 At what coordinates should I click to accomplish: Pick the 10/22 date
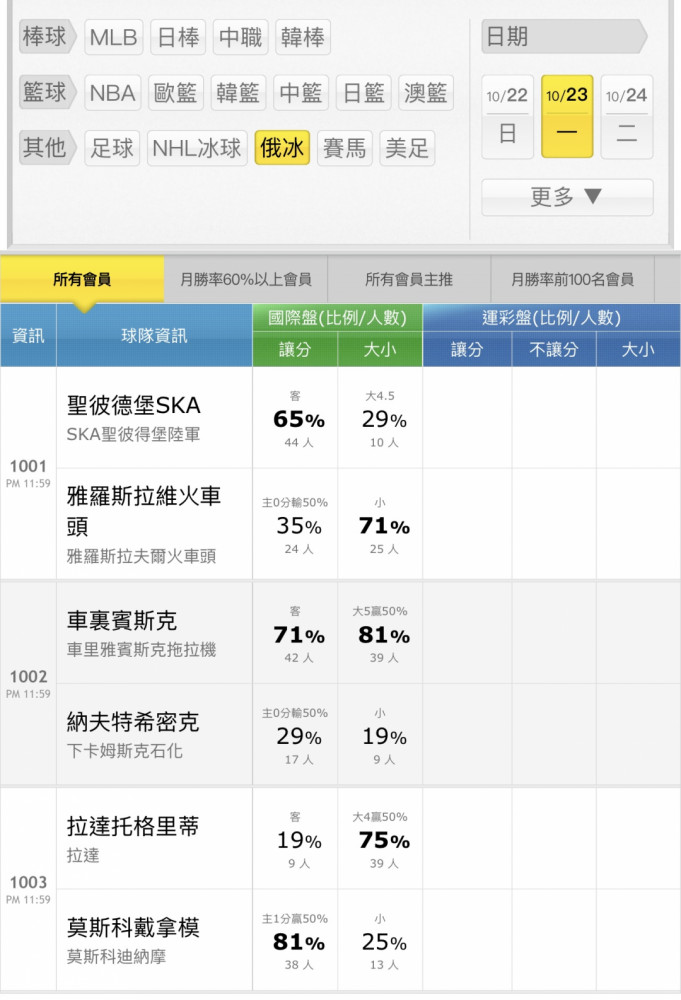point(508,117)
